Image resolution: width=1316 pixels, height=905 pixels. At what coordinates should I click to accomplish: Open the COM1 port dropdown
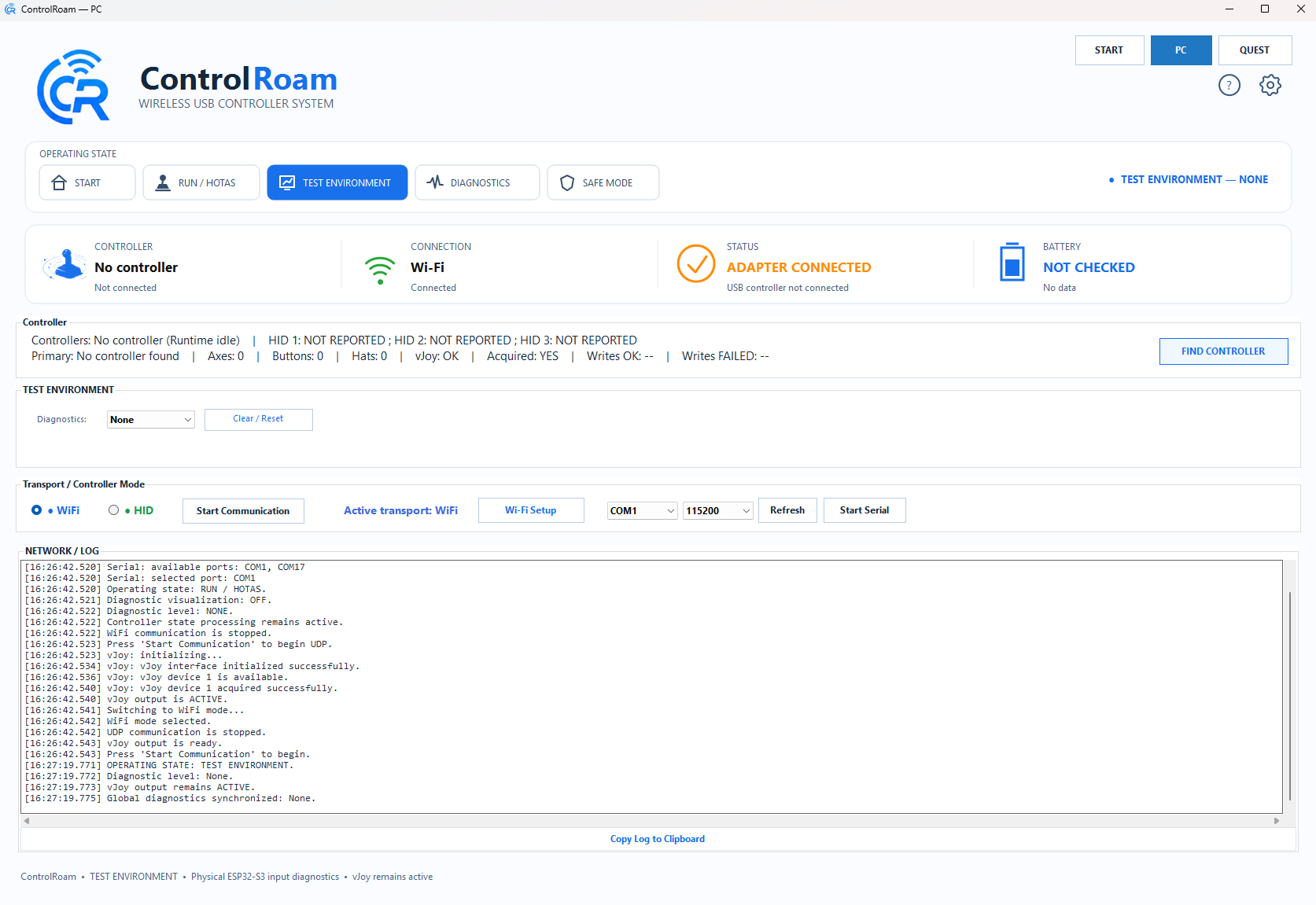[x=642, y=511]
